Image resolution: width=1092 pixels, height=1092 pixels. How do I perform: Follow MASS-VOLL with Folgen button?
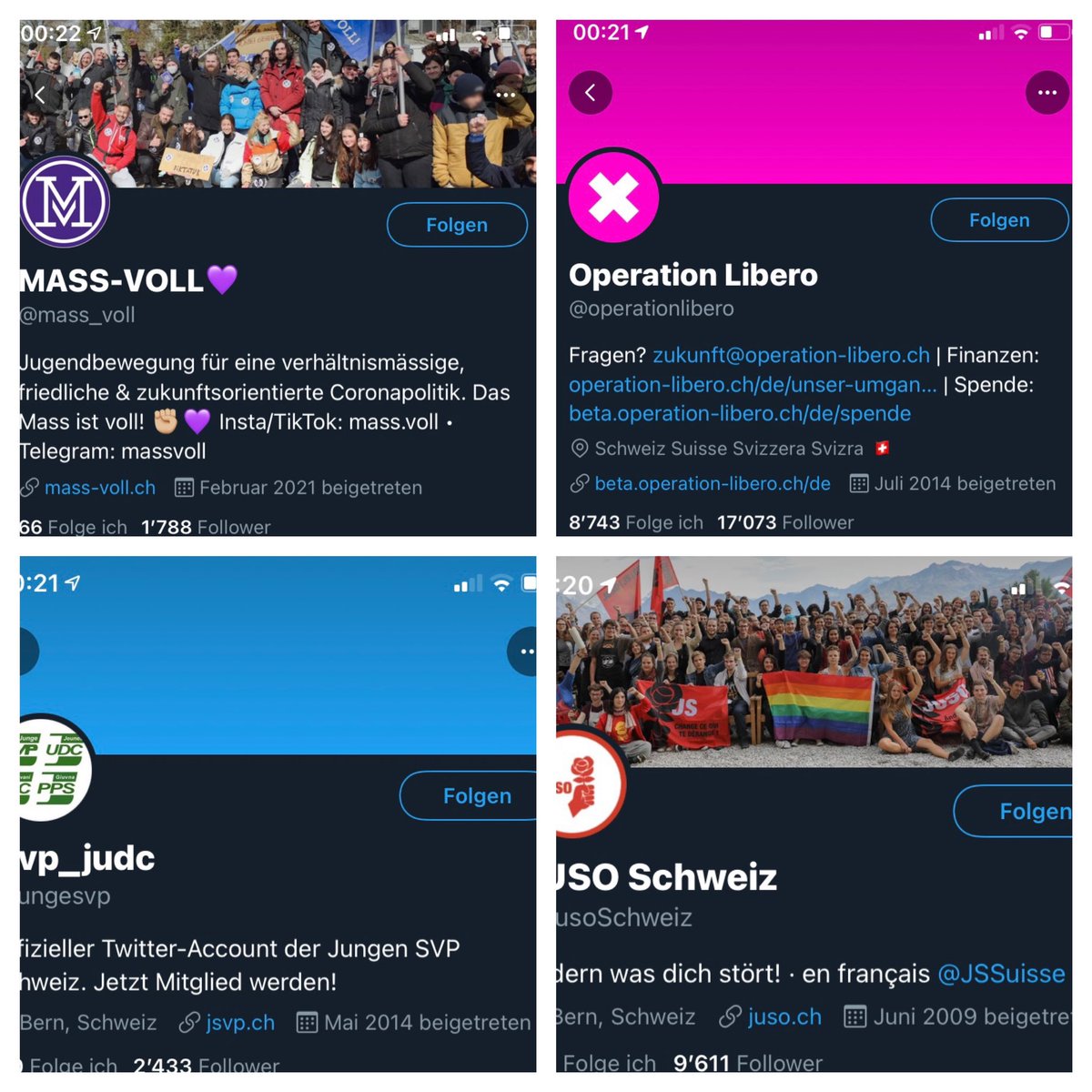click(457, 225)
